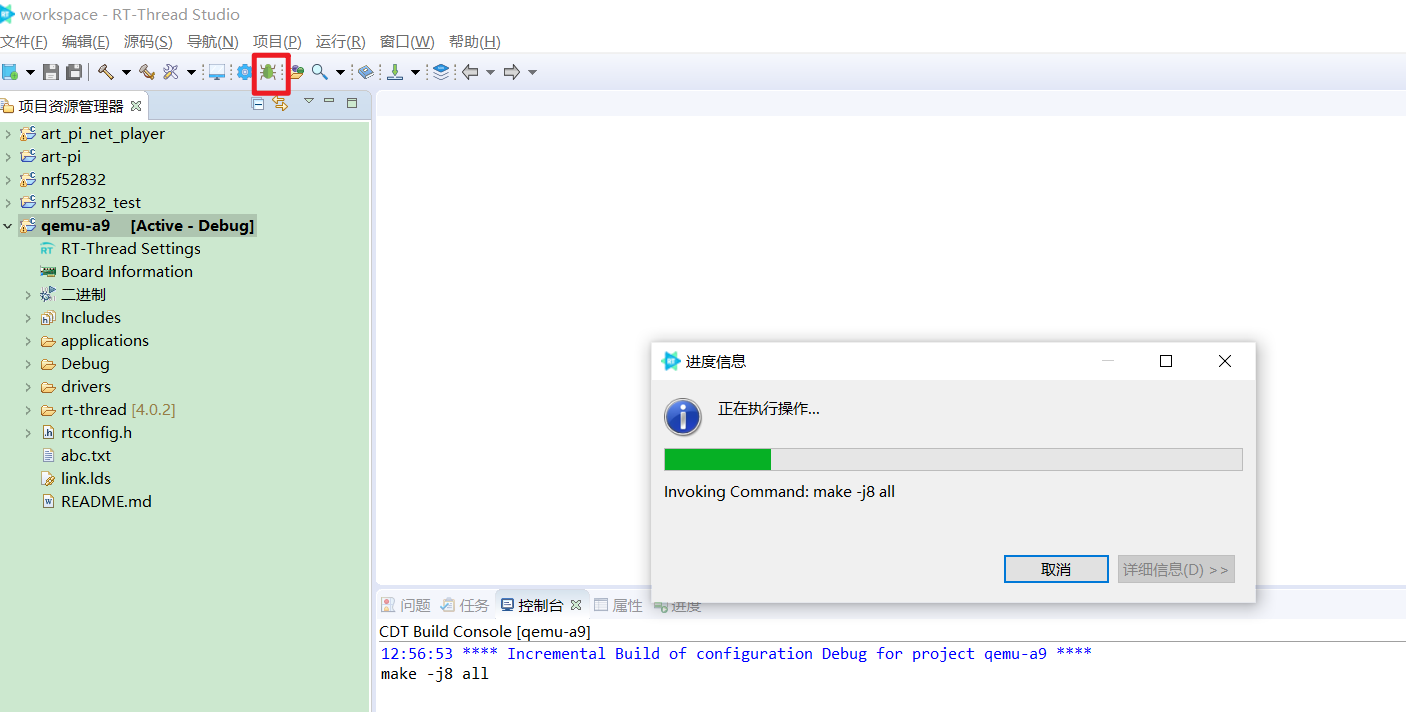Click the SDK Manager layers icon

coord(442,71)
